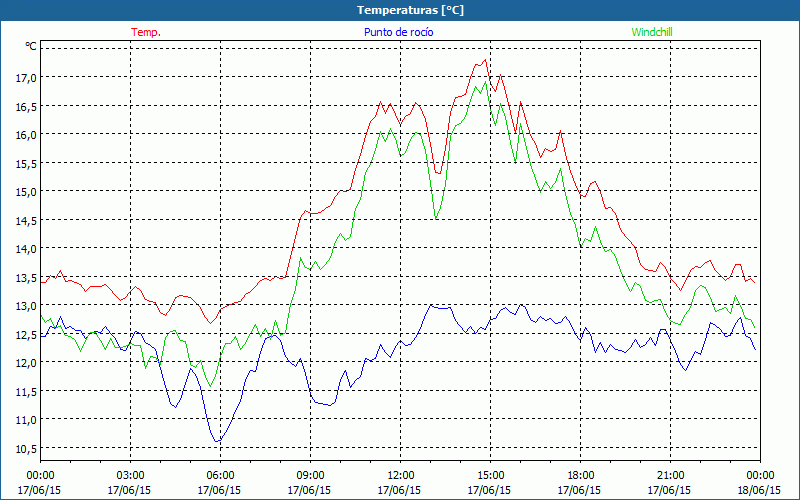Click the "11,0" temperature axis value

[x=27, y=420]
